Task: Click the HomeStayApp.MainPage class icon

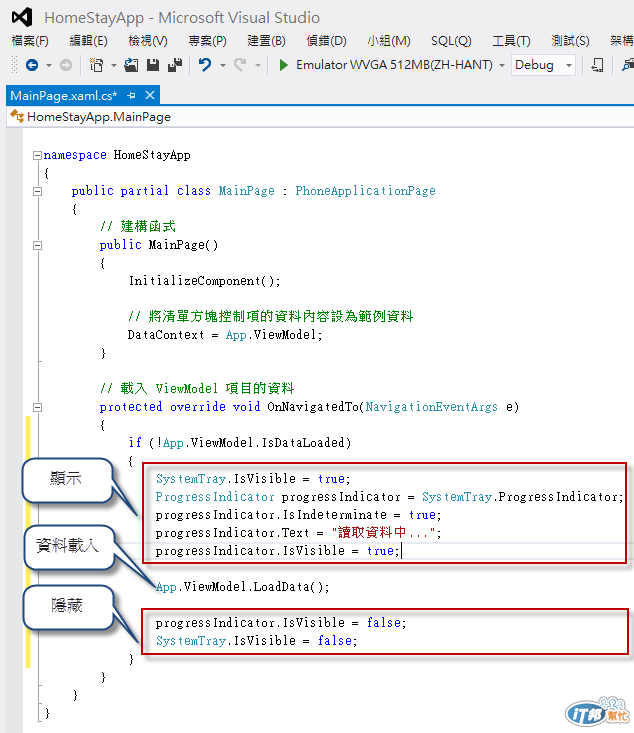Action: (17, 116)
